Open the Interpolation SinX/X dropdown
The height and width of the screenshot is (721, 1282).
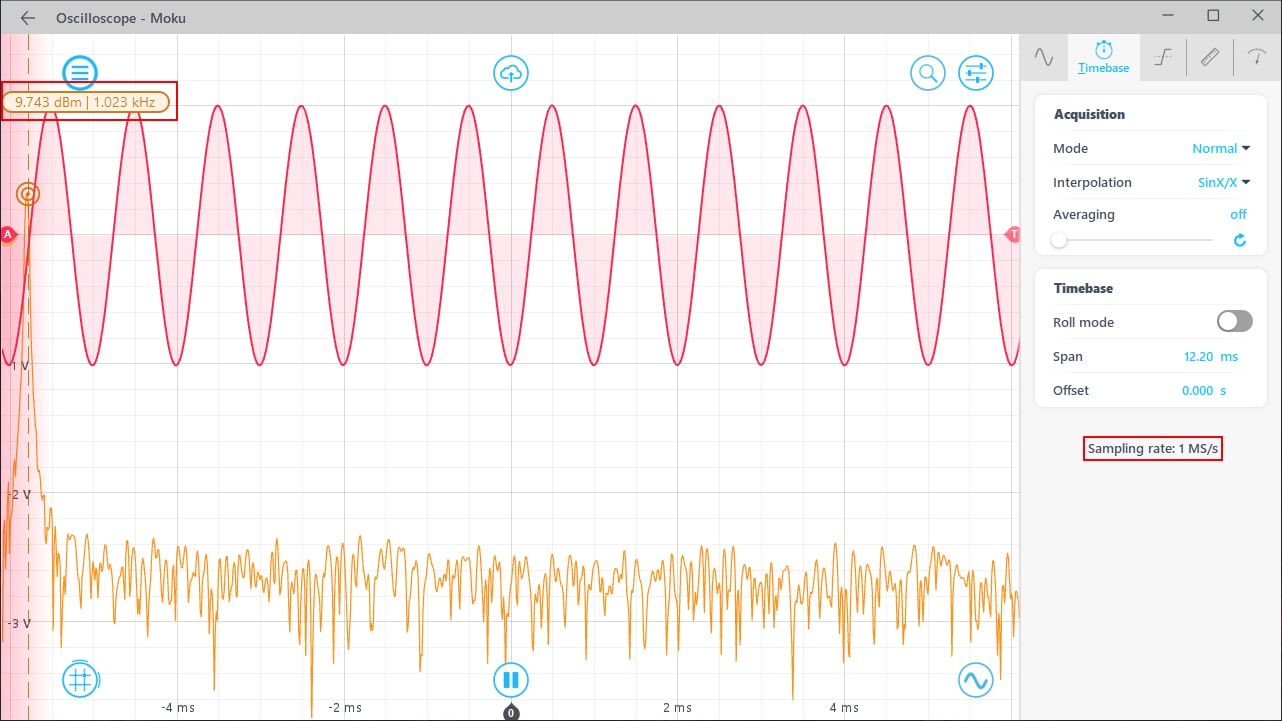[x=1224, y=182]
